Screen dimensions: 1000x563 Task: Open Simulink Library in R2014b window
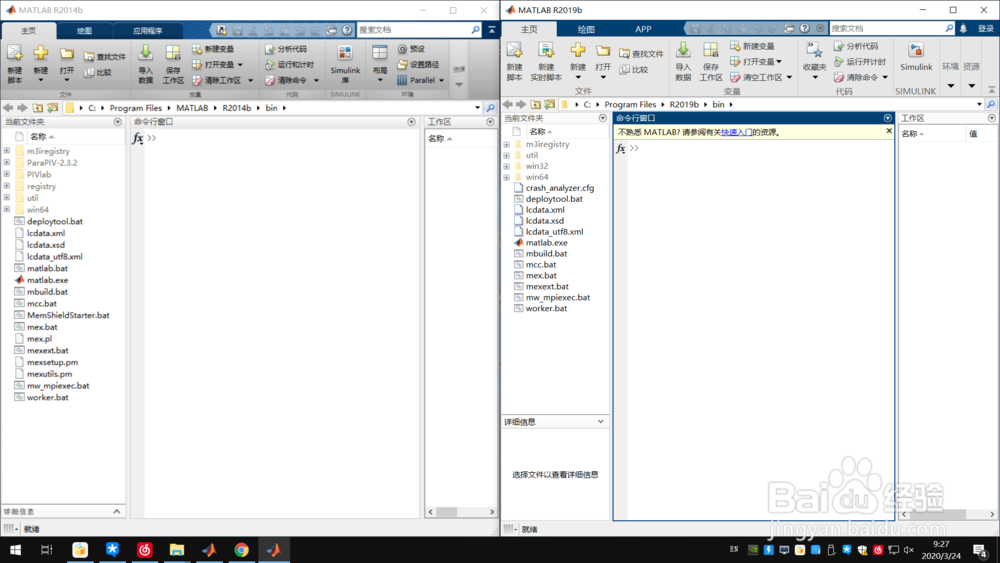click(345, 64)
